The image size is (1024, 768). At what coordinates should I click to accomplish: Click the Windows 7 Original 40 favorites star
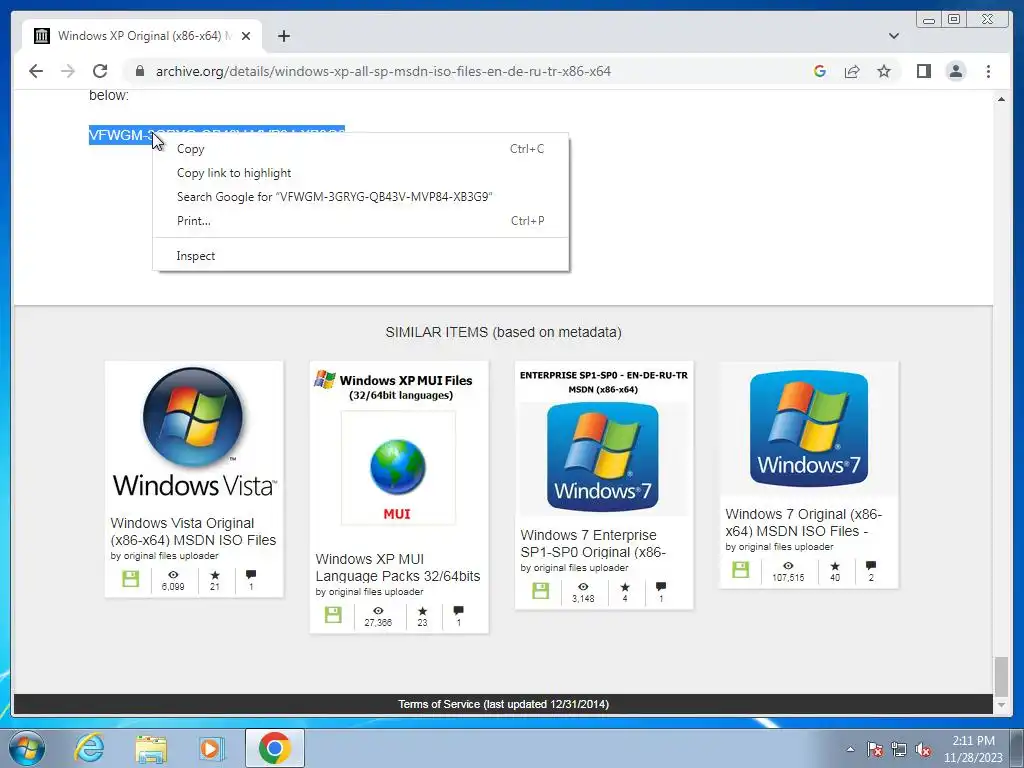(x=835, y=566)
